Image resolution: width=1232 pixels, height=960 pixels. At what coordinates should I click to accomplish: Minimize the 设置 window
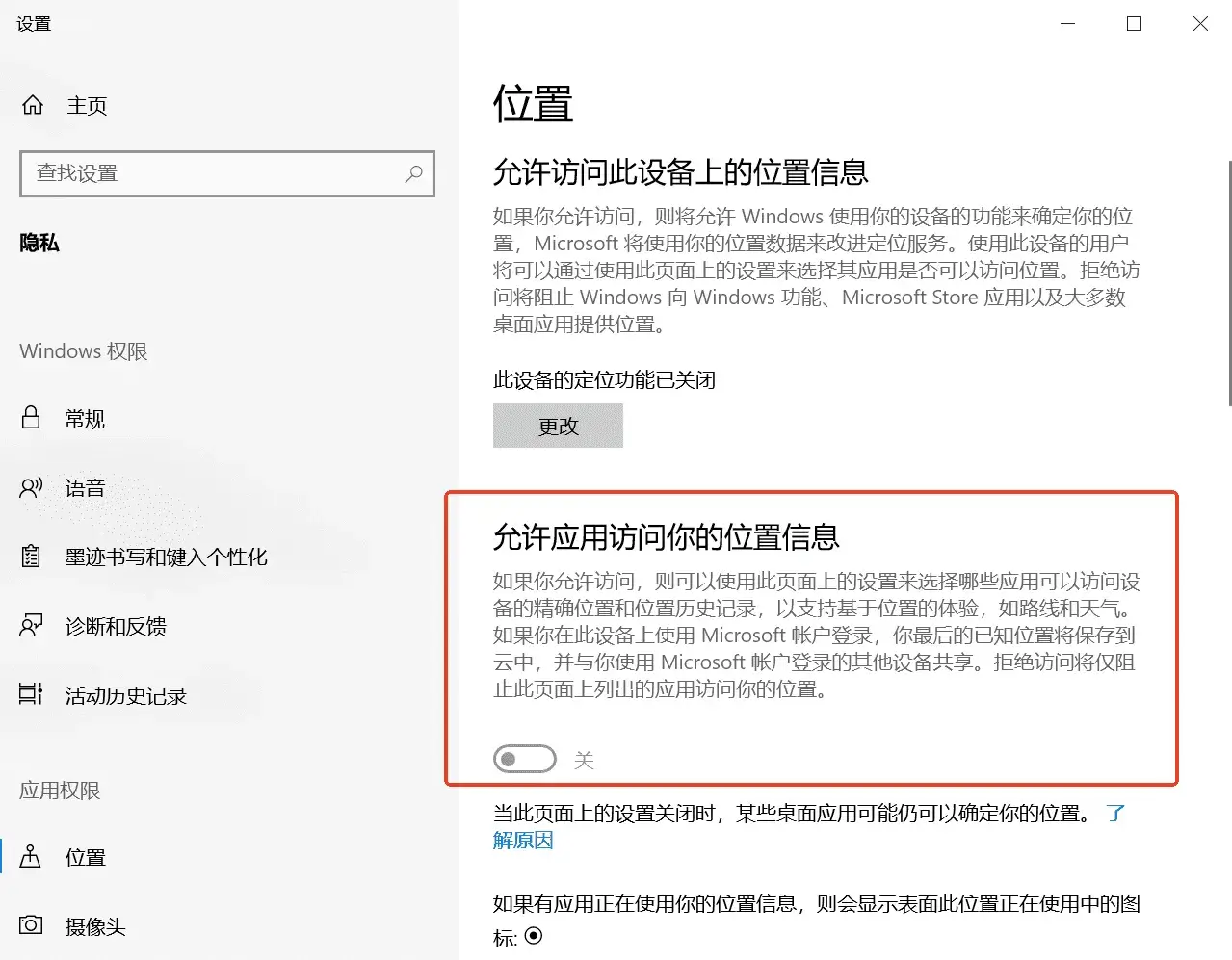1067,24
